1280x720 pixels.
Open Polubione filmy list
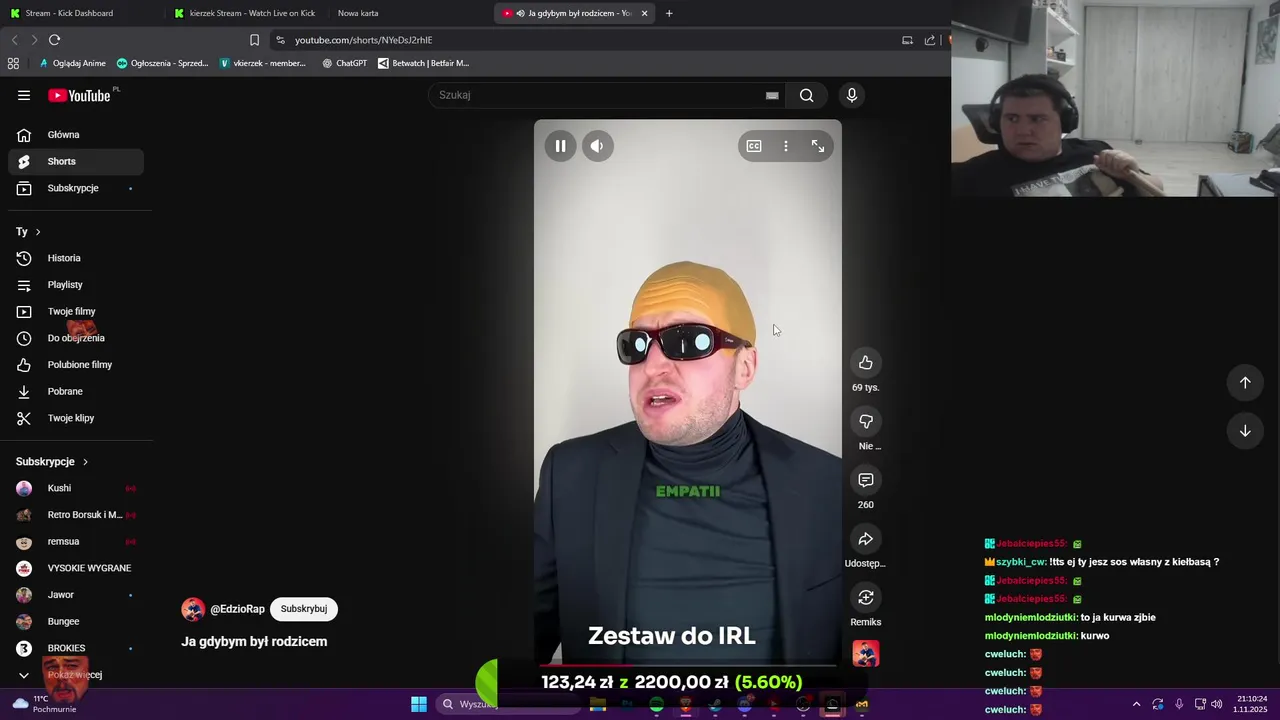click(x=76, y=365)
